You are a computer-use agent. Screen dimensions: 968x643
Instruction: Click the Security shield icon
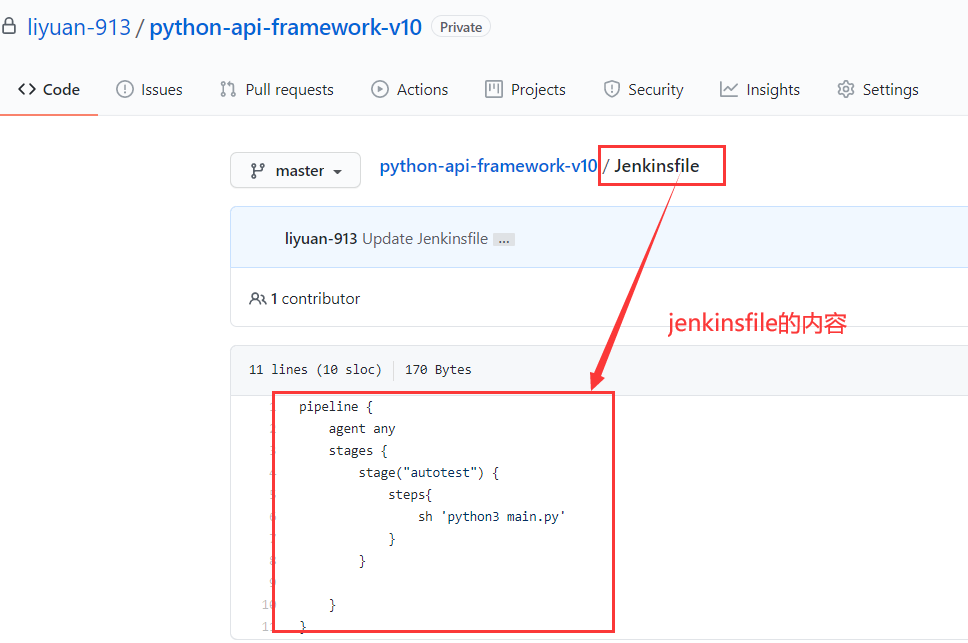[x=612, y=89]
